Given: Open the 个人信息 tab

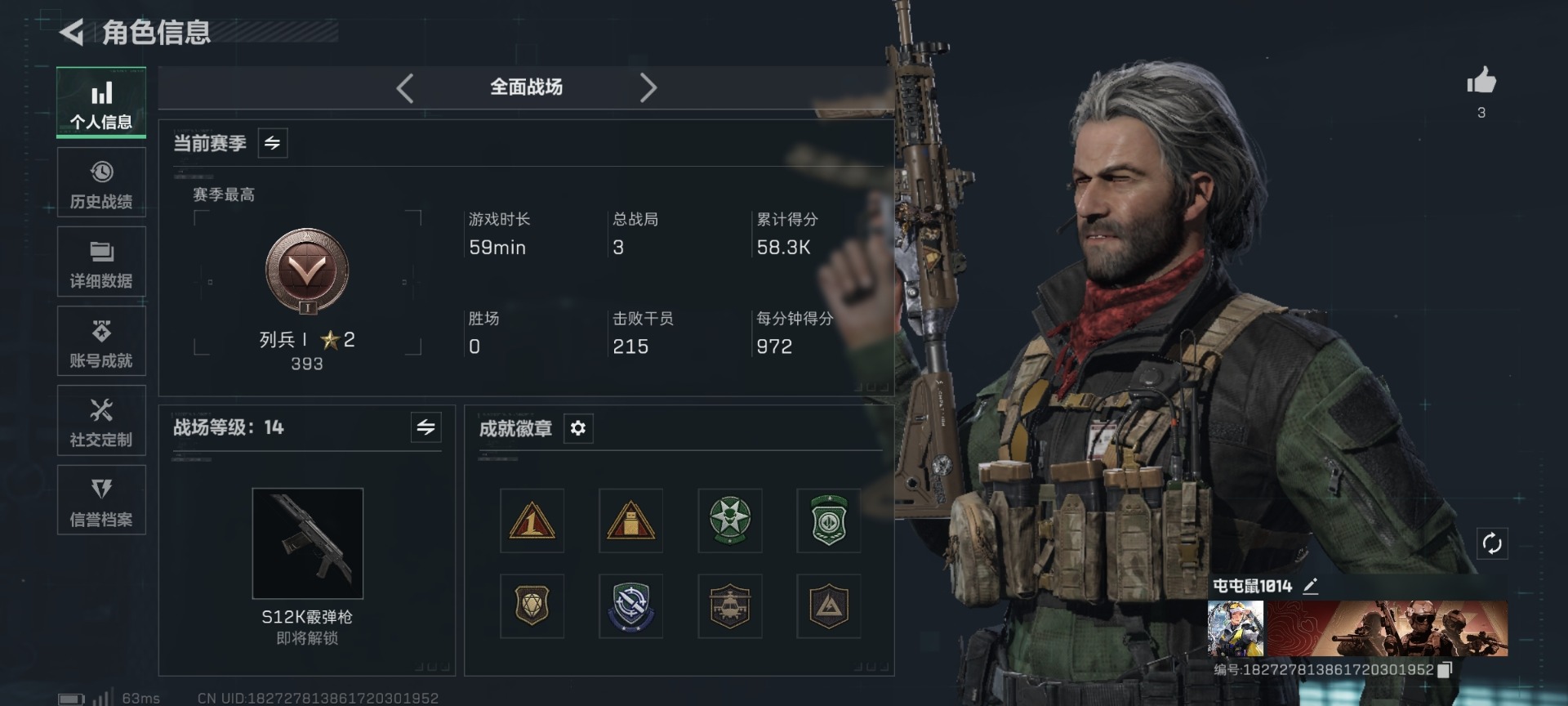Looking at the screenshot, I should tap(101, 103).
